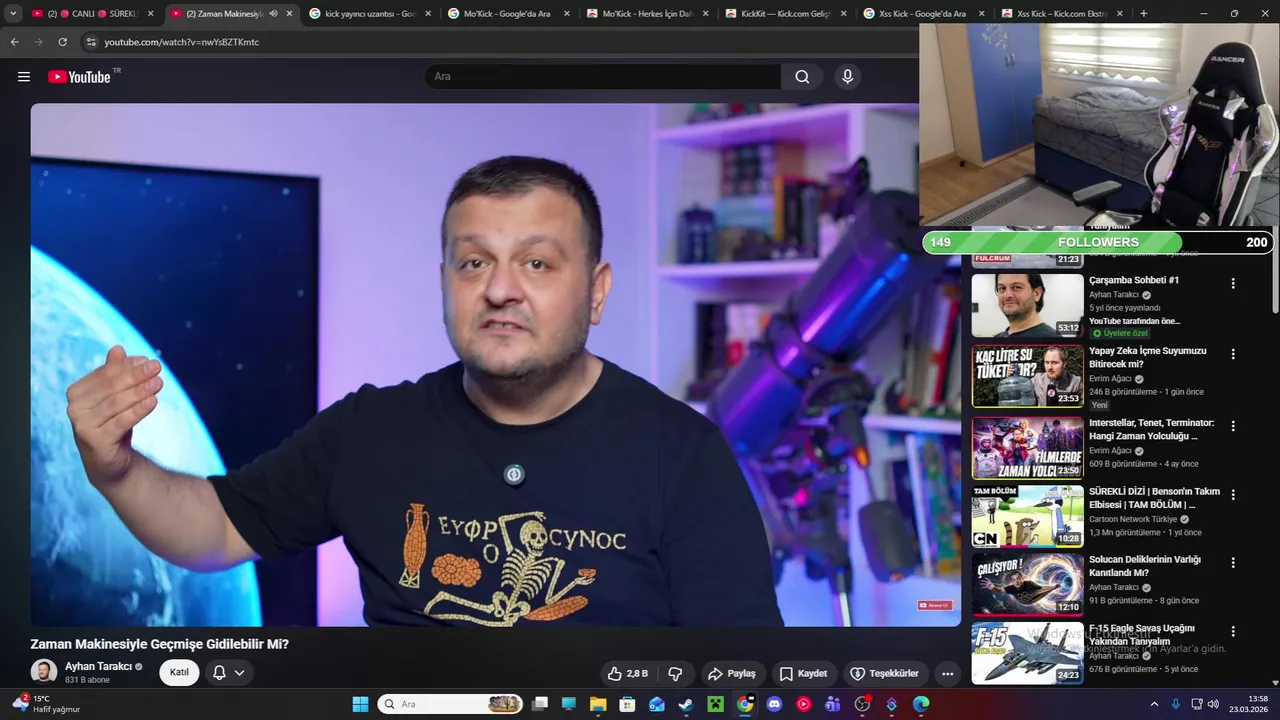Open the tab search dropdown arrow
Image resolution: width=1280 pixels, height=720 pixels.
pos(13,14)
